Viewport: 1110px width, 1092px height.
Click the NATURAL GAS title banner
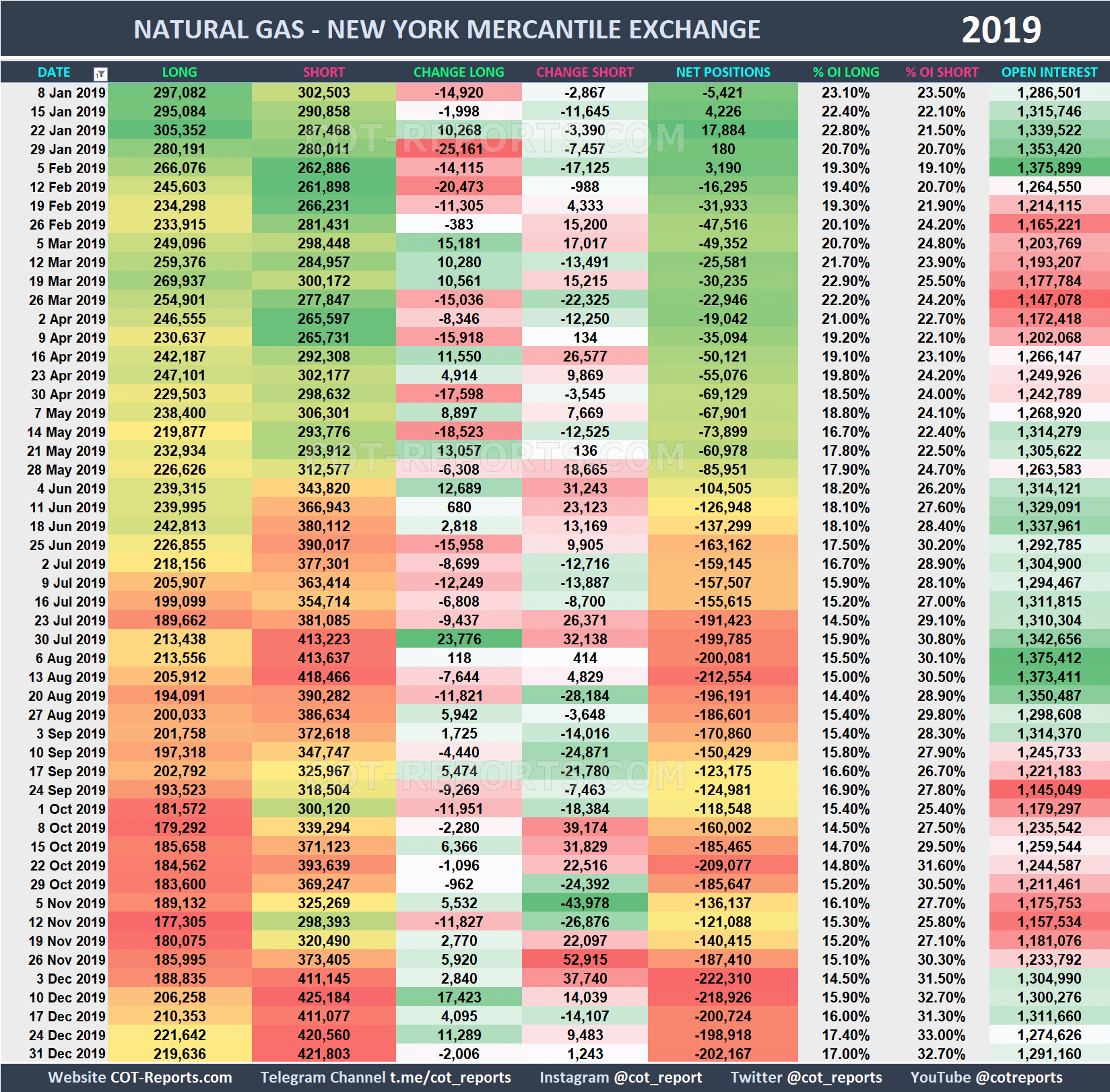tap(448, 29)
